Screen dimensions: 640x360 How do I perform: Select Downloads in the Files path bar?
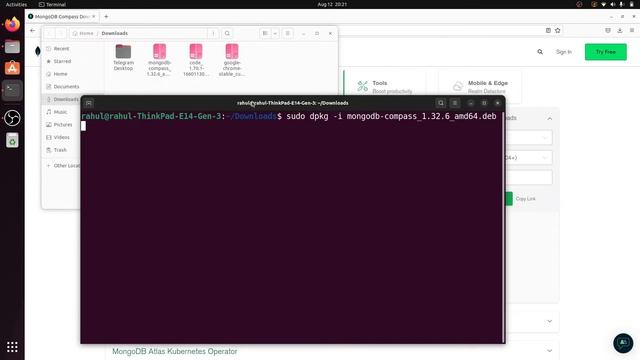pos(115,33)
